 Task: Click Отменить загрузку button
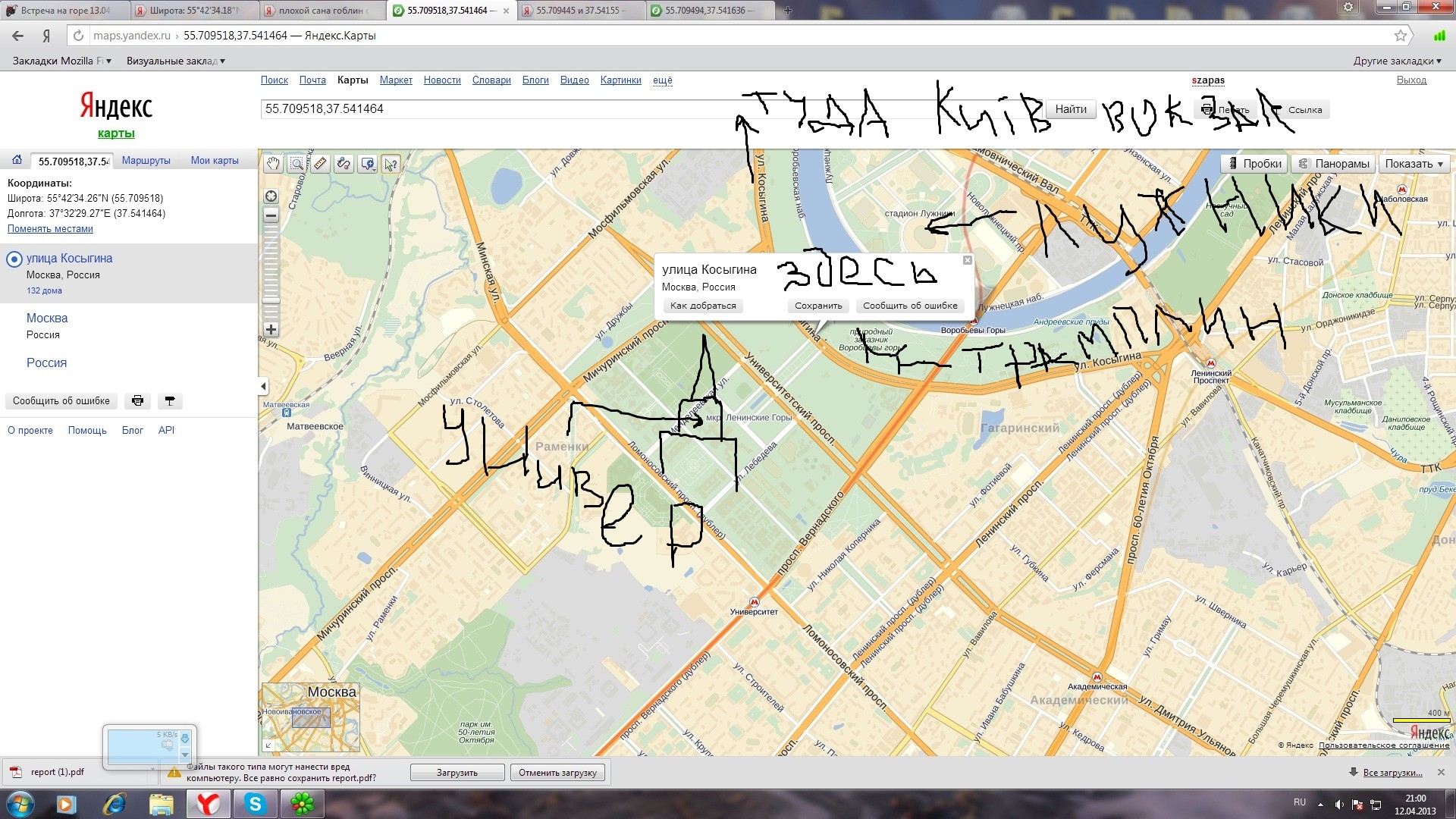[558, 773]
